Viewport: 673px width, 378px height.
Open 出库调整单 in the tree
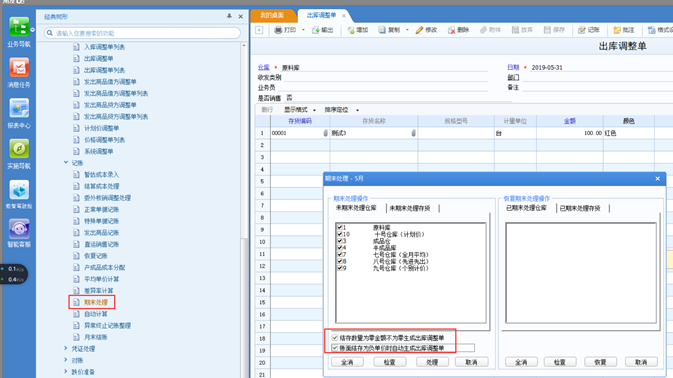coord(98,58)
